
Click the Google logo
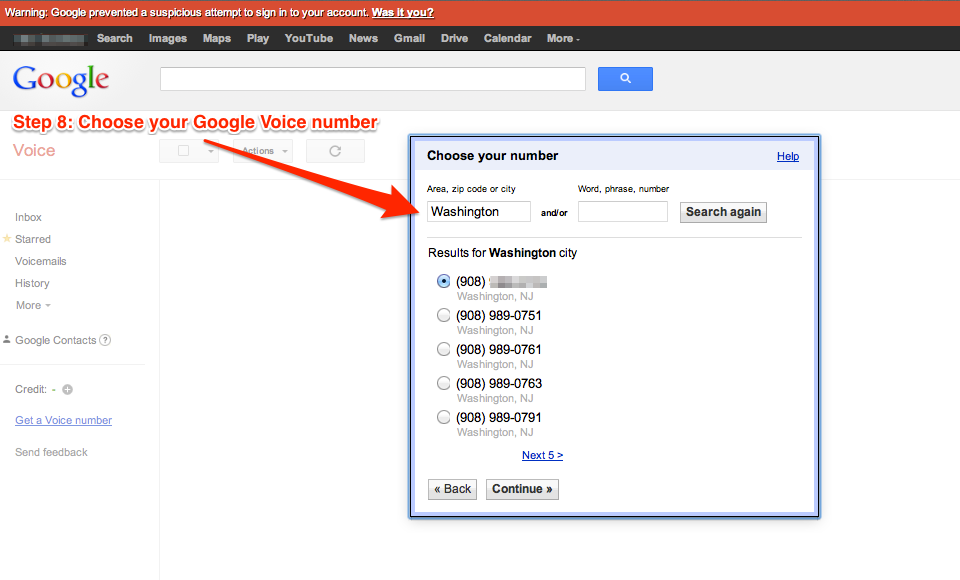coord(61,80)
